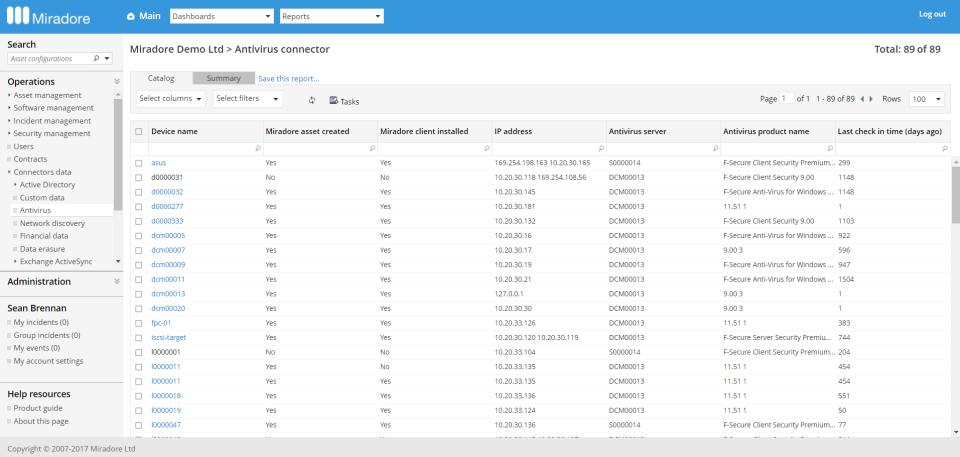This screenshot has height=457, width=960.
Task: Sort by Last check in time column header
Action: pyautogui.click(x=889, y=131)
